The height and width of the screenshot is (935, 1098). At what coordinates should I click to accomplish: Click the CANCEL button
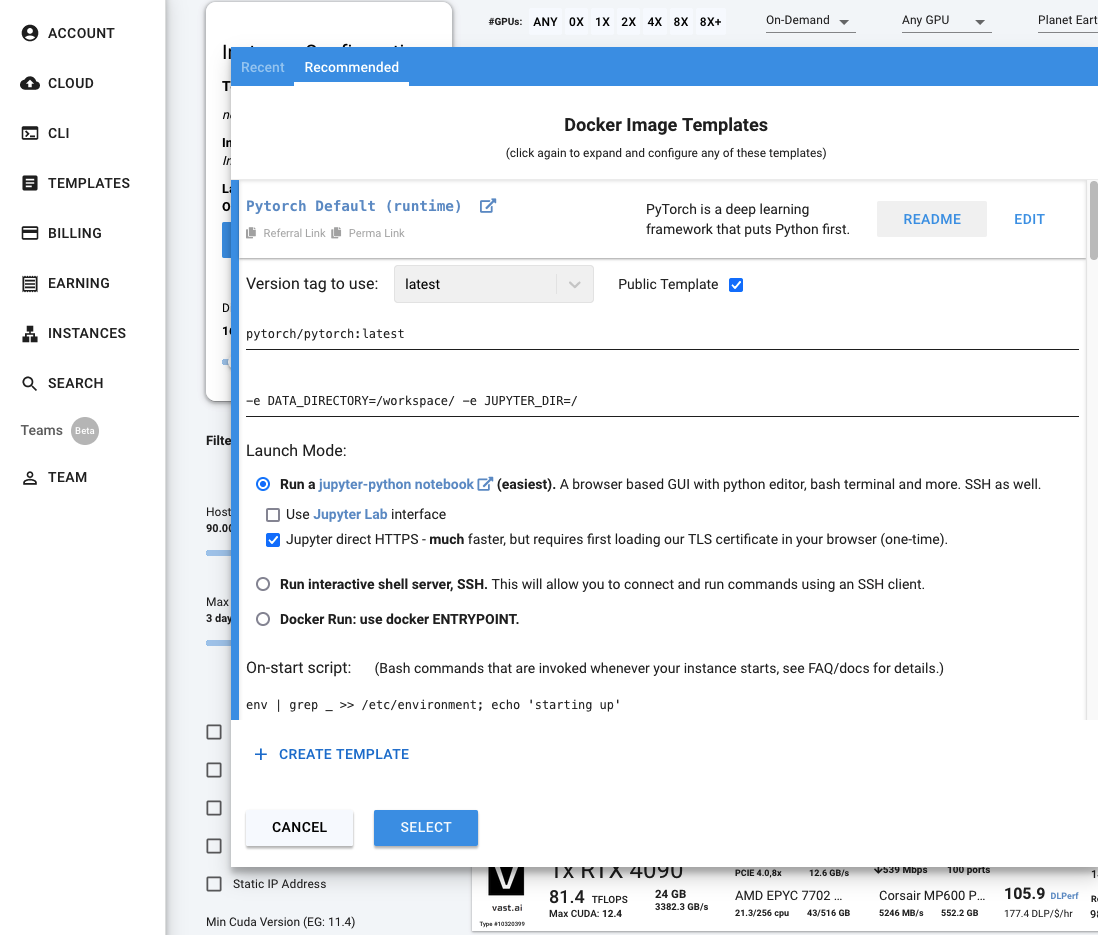pyautogui.click(x=299, y=827)
